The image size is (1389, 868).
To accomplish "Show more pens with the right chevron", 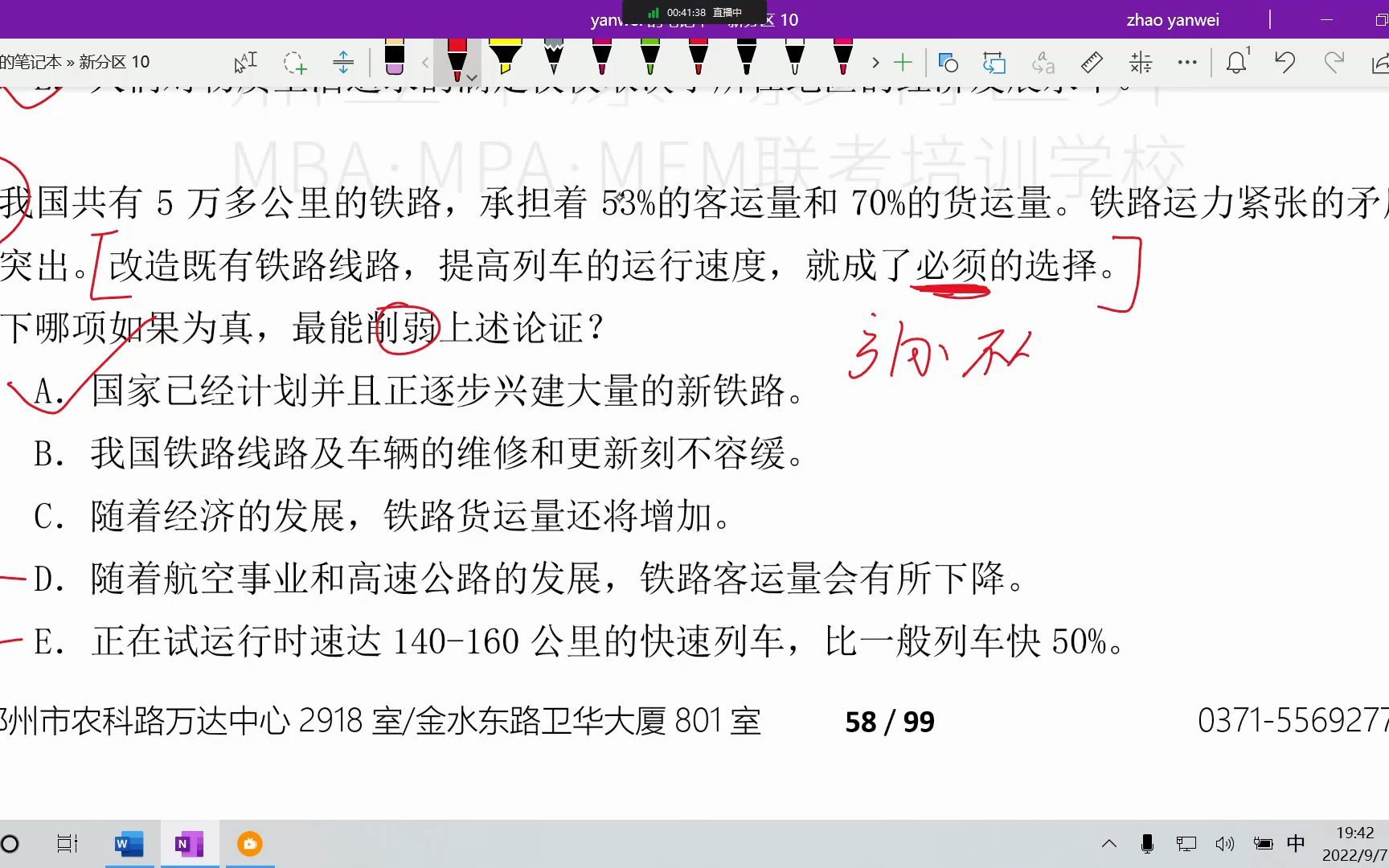I will 875,62.
